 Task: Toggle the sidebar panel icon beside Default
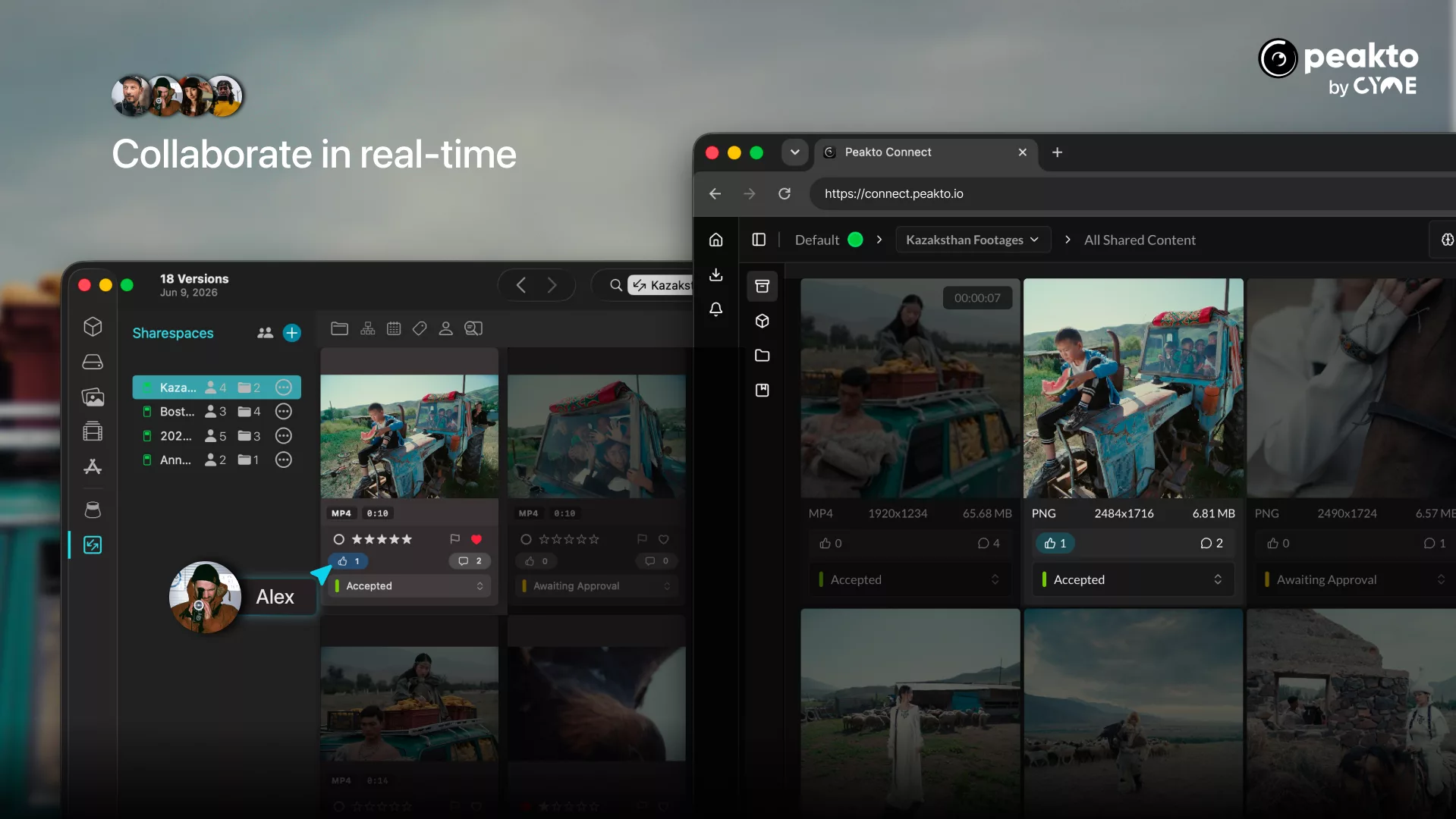(759, 240)
